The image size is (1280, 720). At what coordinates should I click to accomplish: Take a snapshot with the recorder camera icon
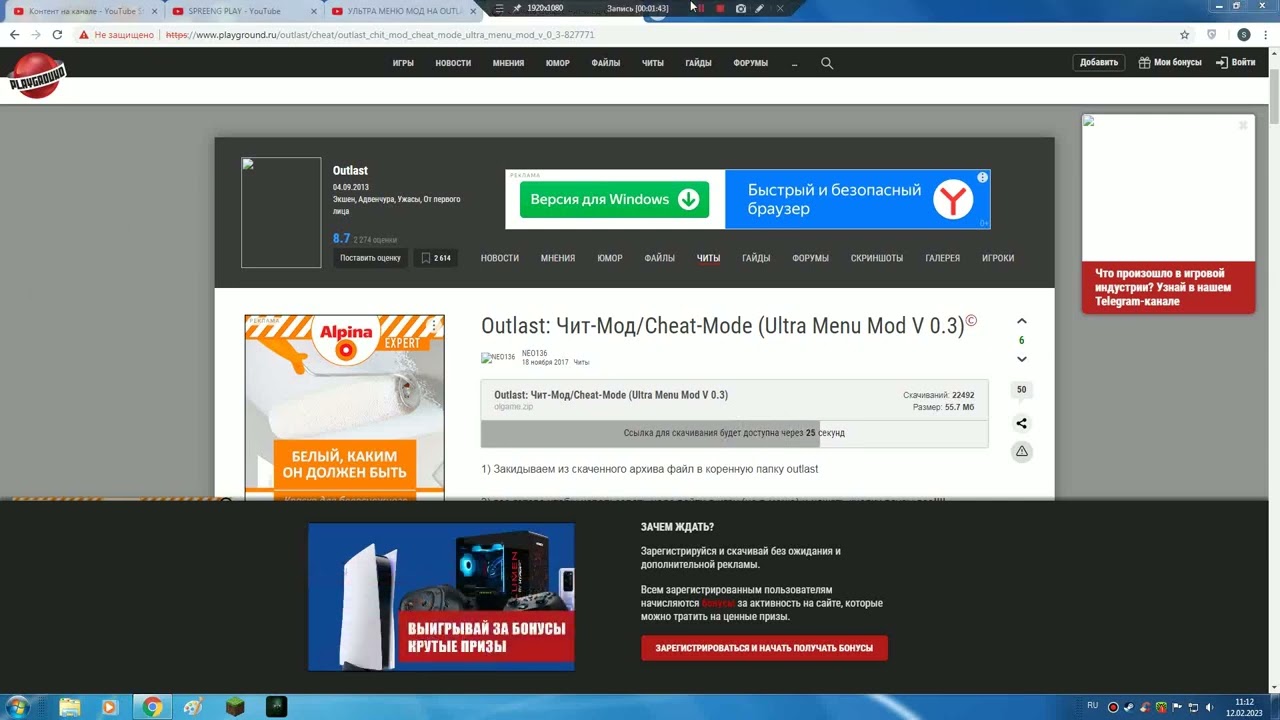pyautogui.click(x=740, y=8)
